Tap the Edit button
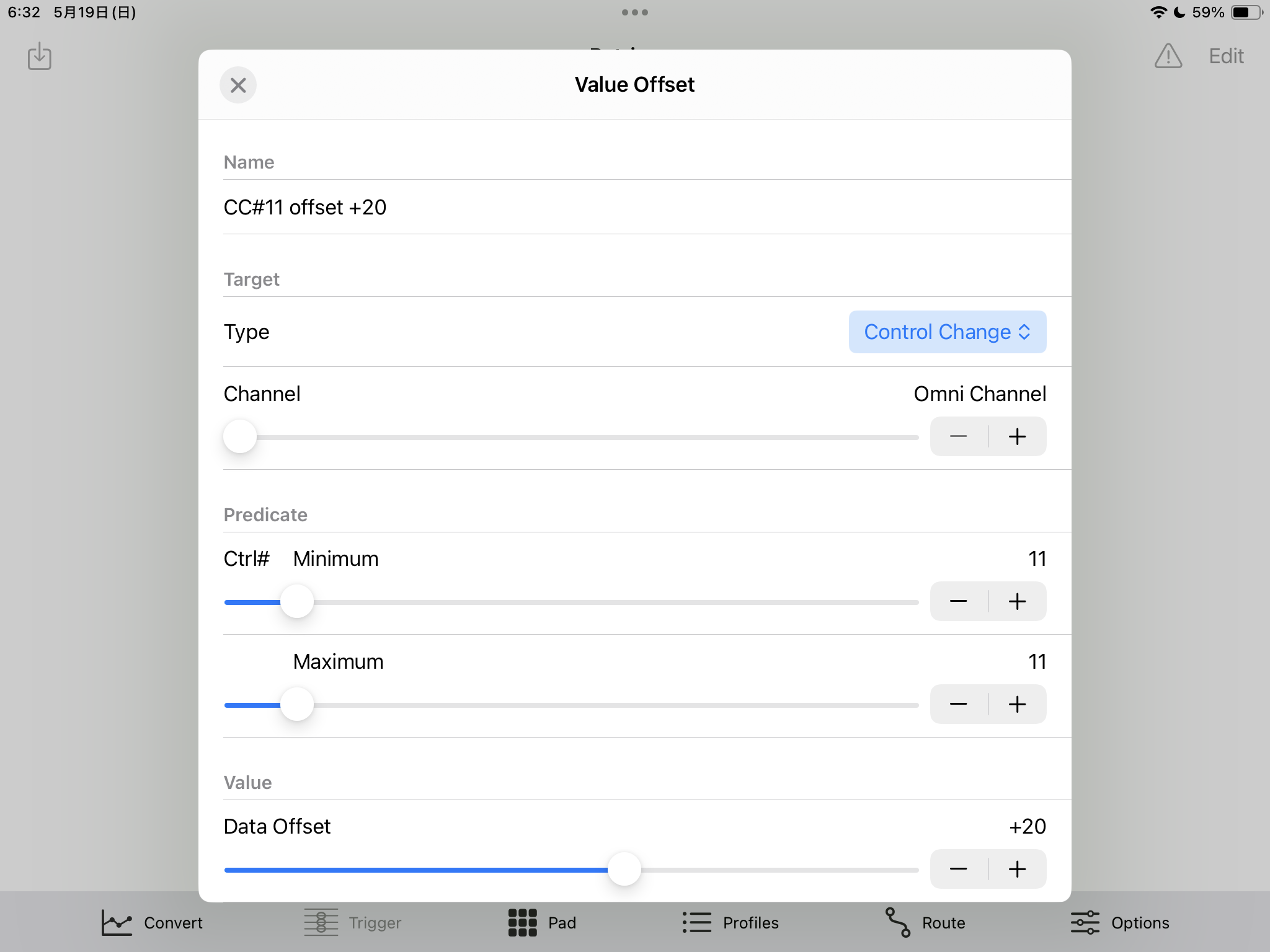The width and height of the screenshot is (1270, 952). coord(1226,56)
